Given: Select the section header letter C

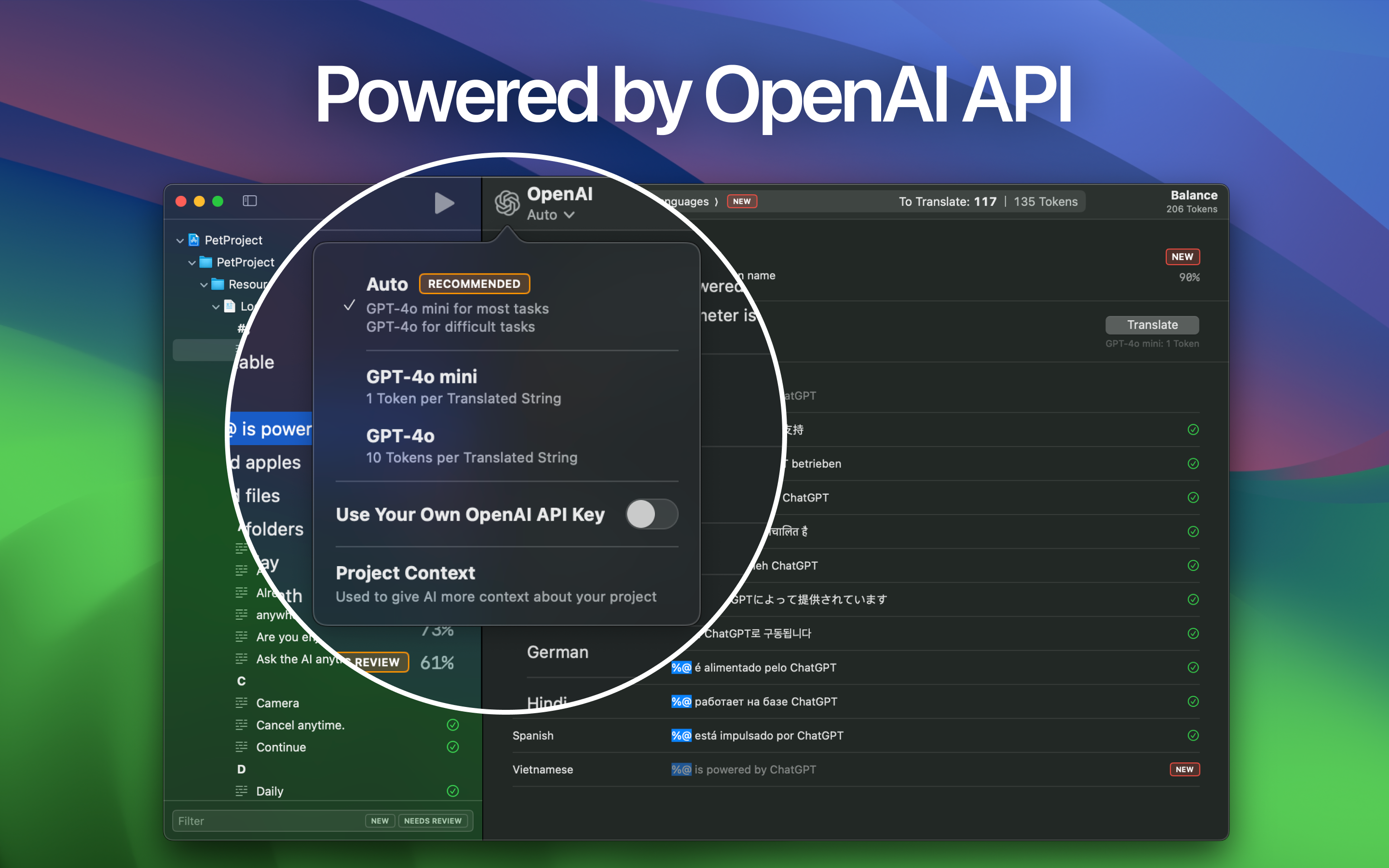Looking at the screenshot, I should pos(241,681).
